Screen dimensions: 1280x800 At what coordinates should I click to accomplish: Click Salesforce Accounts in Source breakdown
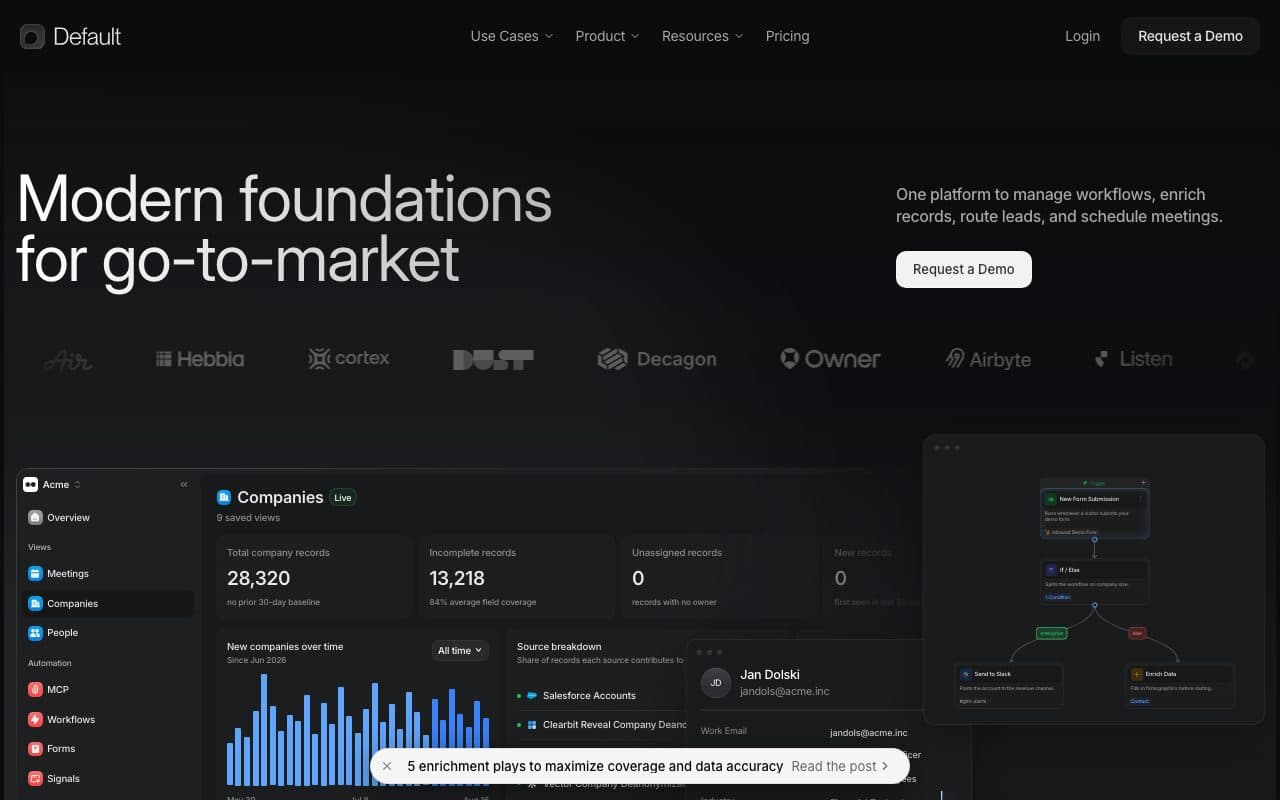click(589, 695)
